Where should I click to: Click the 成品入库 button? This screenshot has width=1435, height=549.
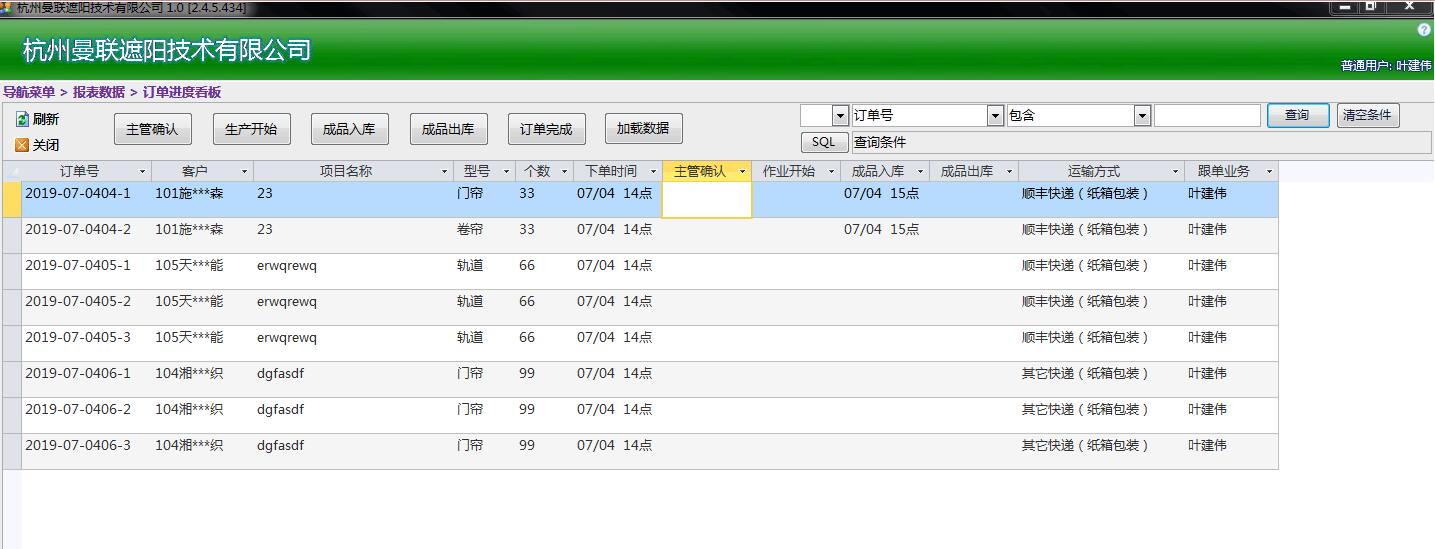[349, 129]
